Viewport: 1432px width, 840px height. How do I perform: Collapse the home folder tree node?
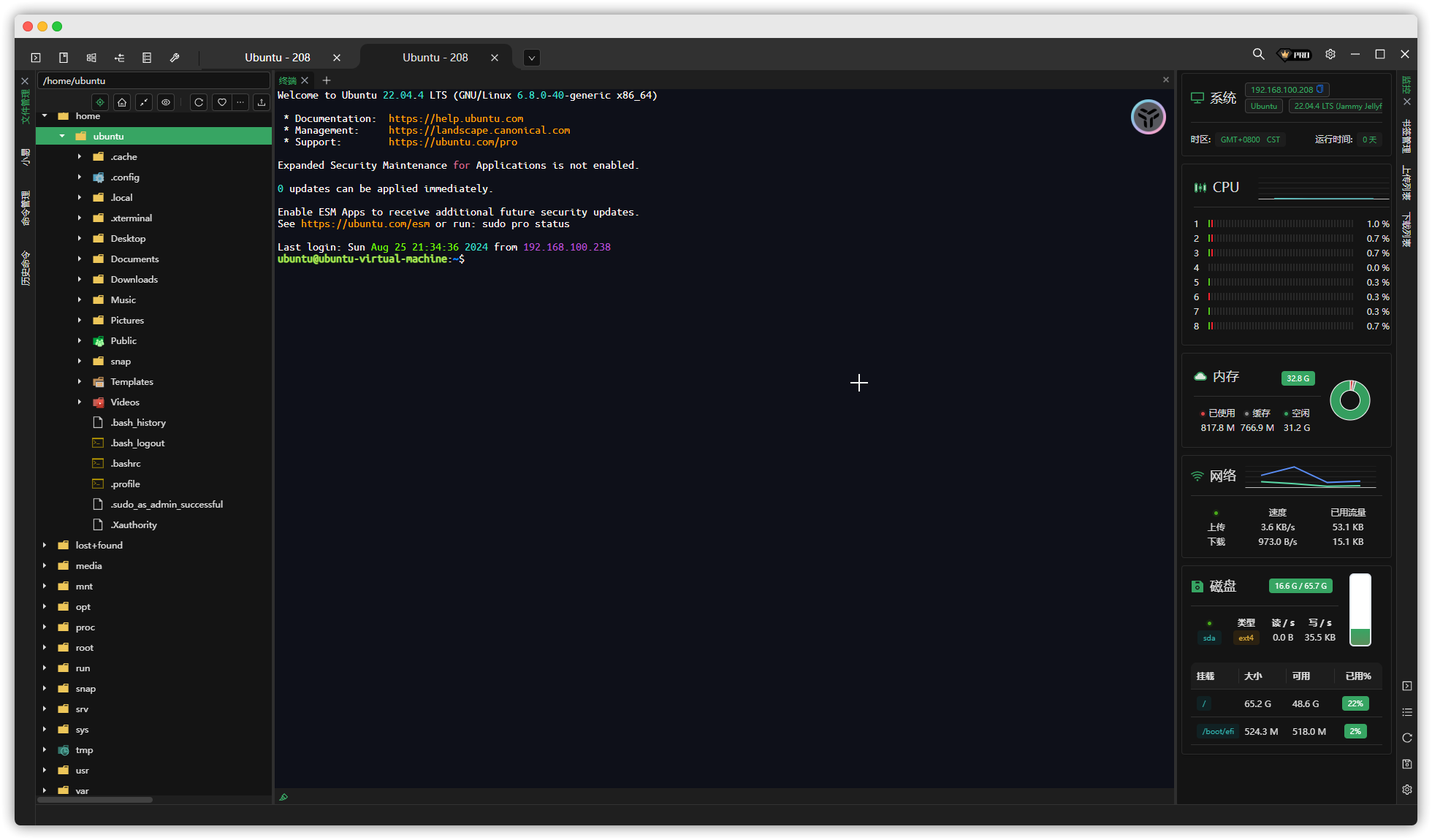tap(45, 115)
